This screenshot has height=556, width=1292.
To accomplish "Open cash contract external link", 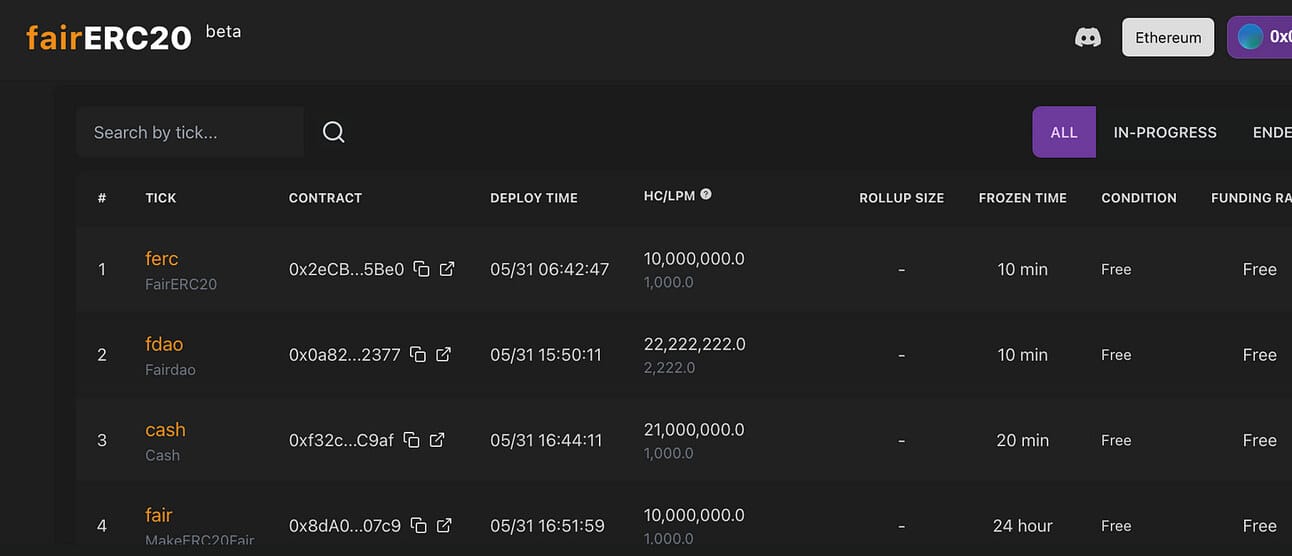I will pos(437,440).
